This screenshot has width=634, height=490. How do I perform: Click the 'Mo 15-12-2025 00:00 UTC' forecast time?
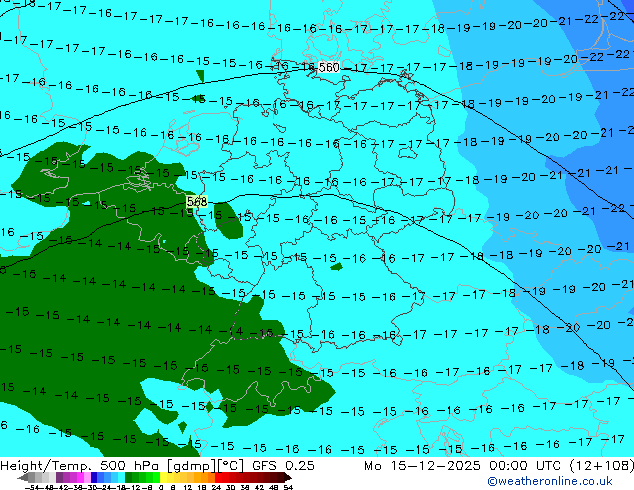pos(464,465)
